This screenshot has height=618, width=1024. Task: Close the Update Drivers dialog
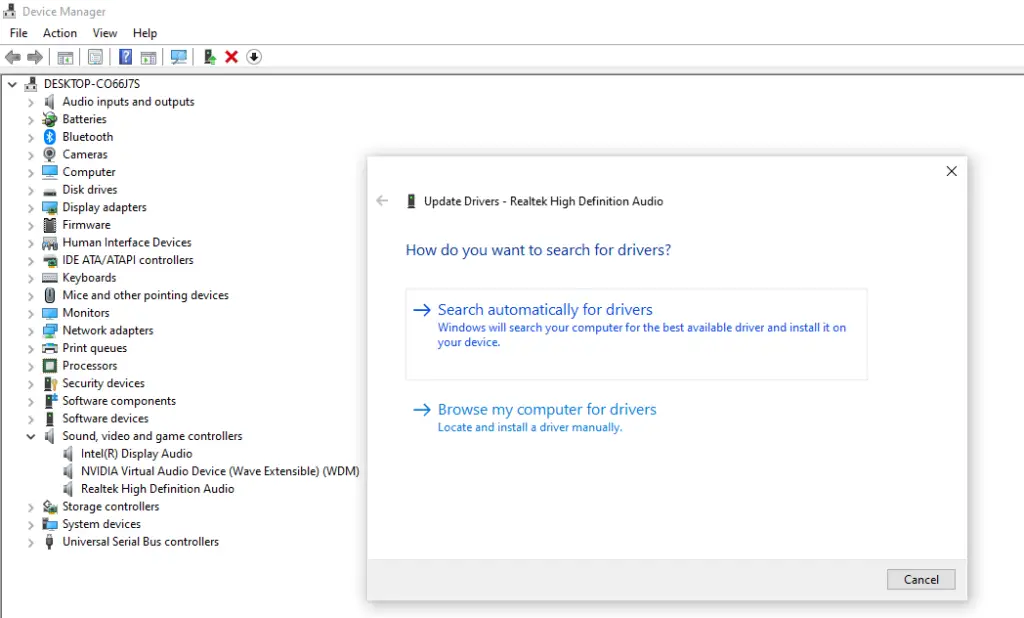click(952, 171)
